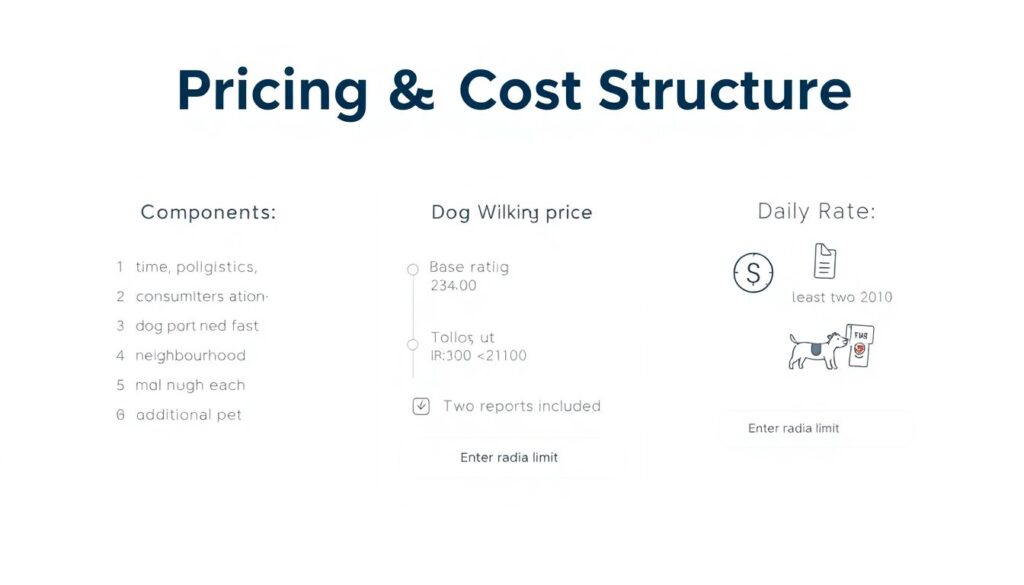
Task: Open the Dog Wilking price heading
Action: pyautogui.click(x=511, y=212)
